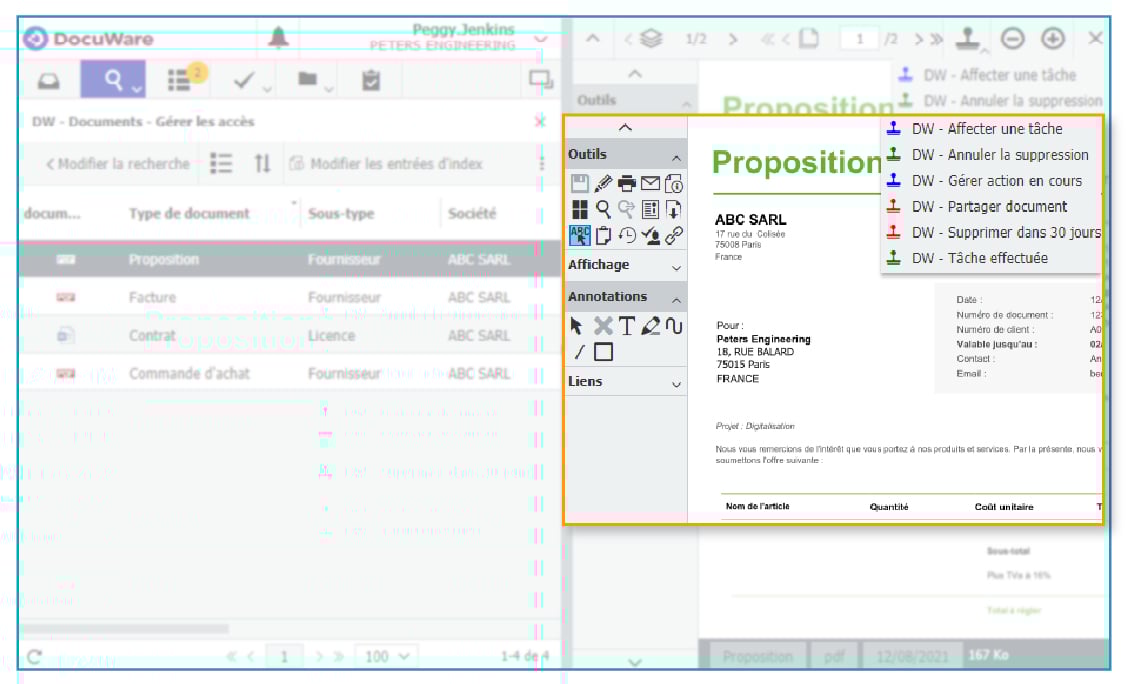Pick the freehand curve annotation tool
Viewport: 1129px width, 684px height.
click(675, 325)
